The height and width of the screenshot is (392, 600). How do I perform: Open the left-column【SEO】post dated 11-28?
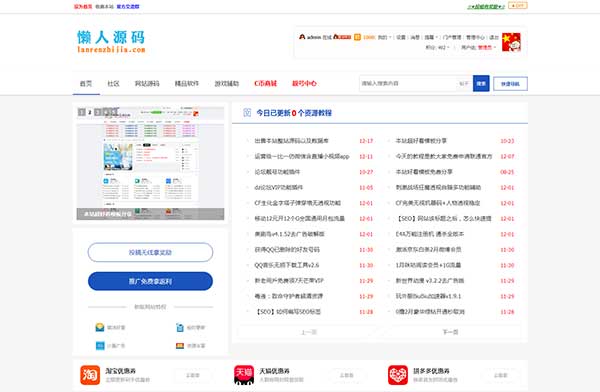288,312
